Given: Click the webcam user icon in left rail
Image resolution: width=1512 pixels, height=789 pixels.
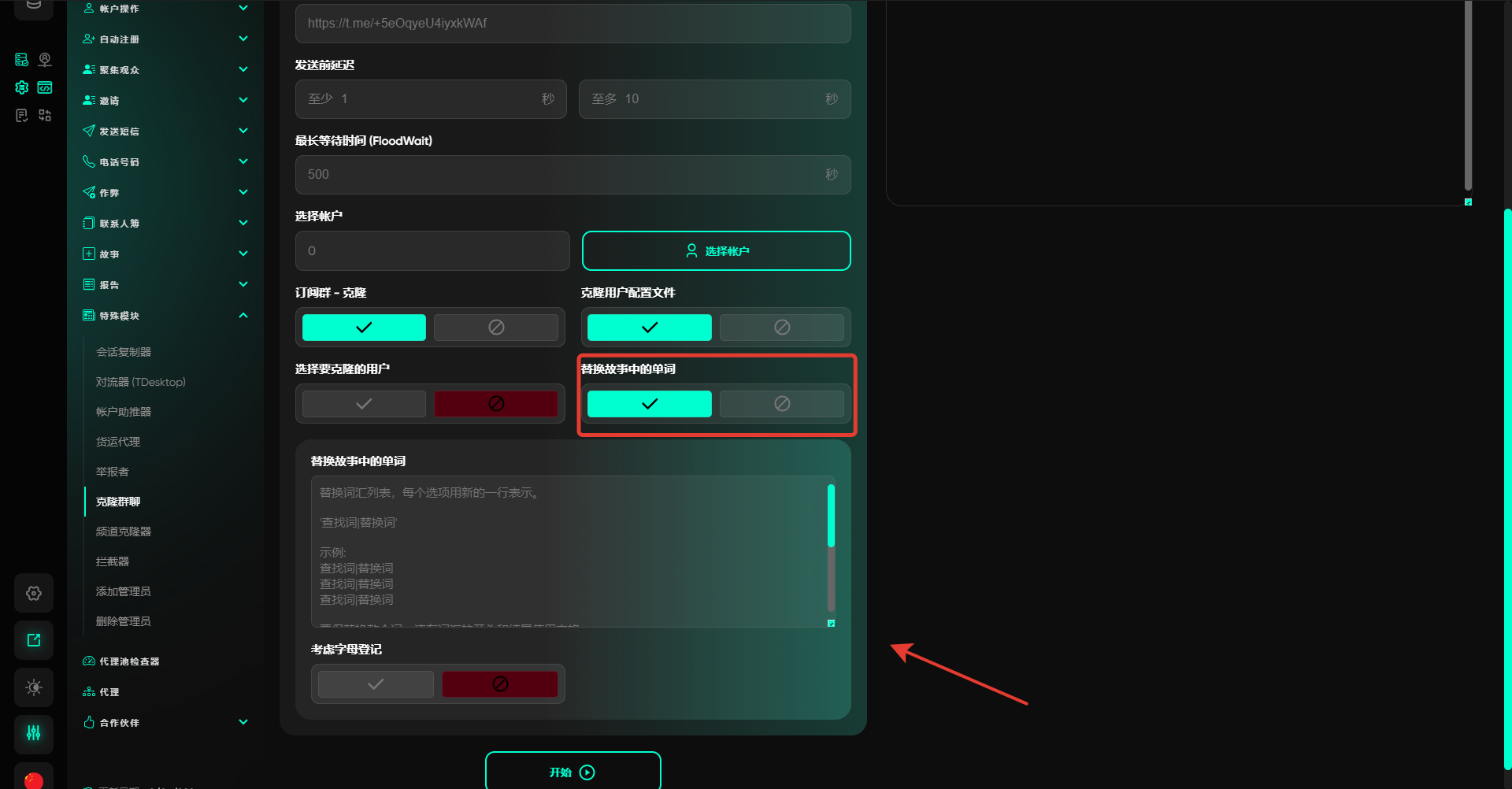Looking at the screenshot, I should 45,60.
